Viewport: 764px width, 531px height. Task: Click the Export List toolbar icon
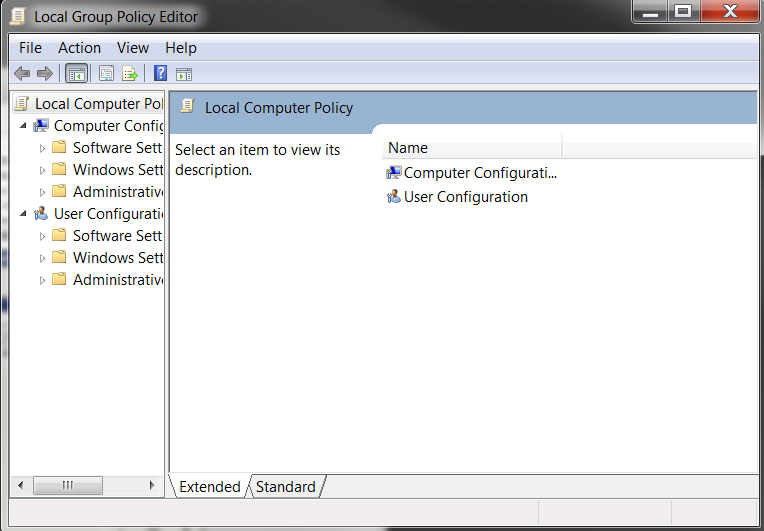tap(130, 73)
